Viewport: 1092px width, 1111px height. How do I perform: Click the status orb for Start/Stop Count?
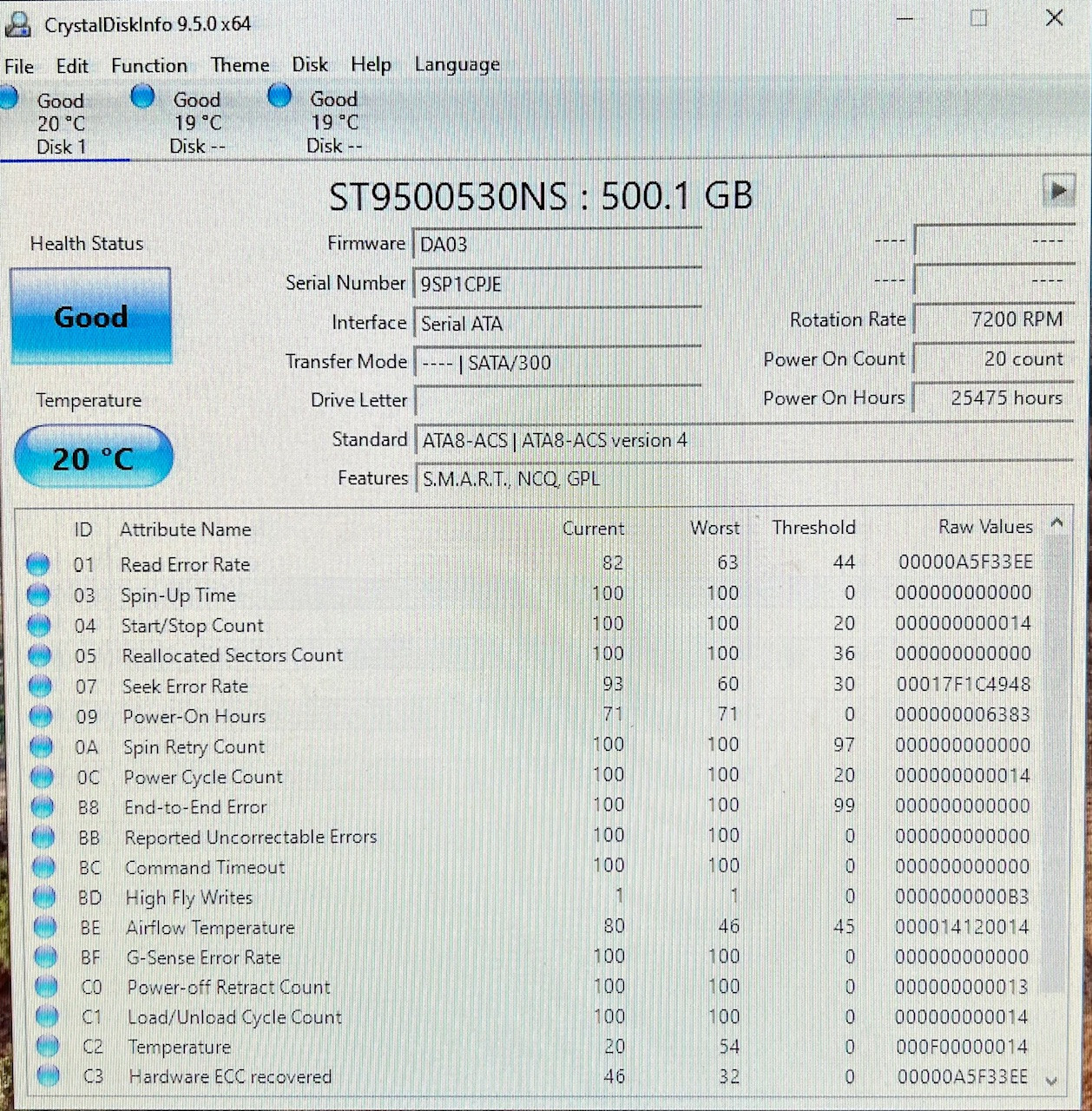[x=39, y=625]
